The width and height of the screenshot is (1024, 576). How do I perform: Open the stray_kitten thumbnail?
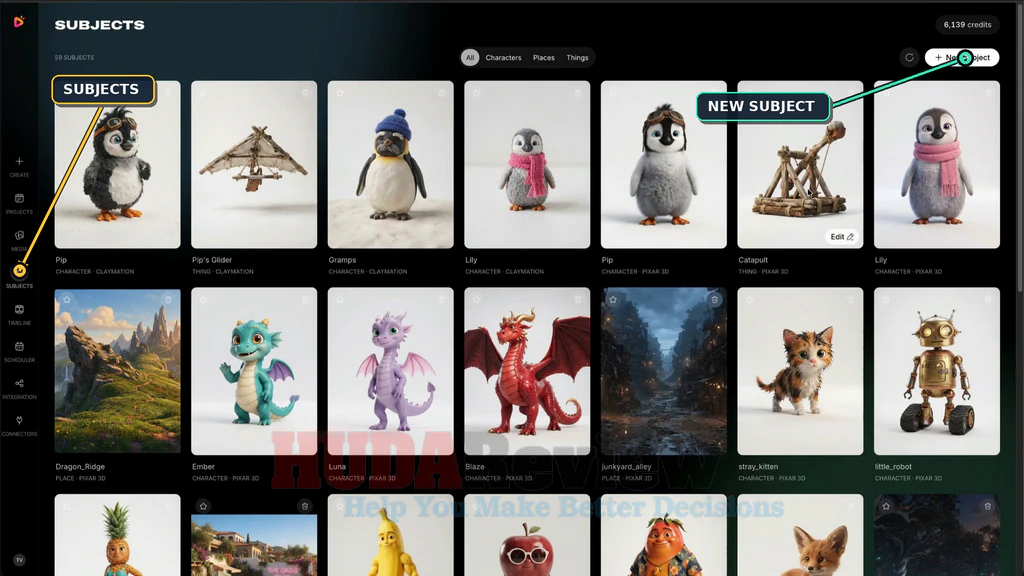click(800, 371)
